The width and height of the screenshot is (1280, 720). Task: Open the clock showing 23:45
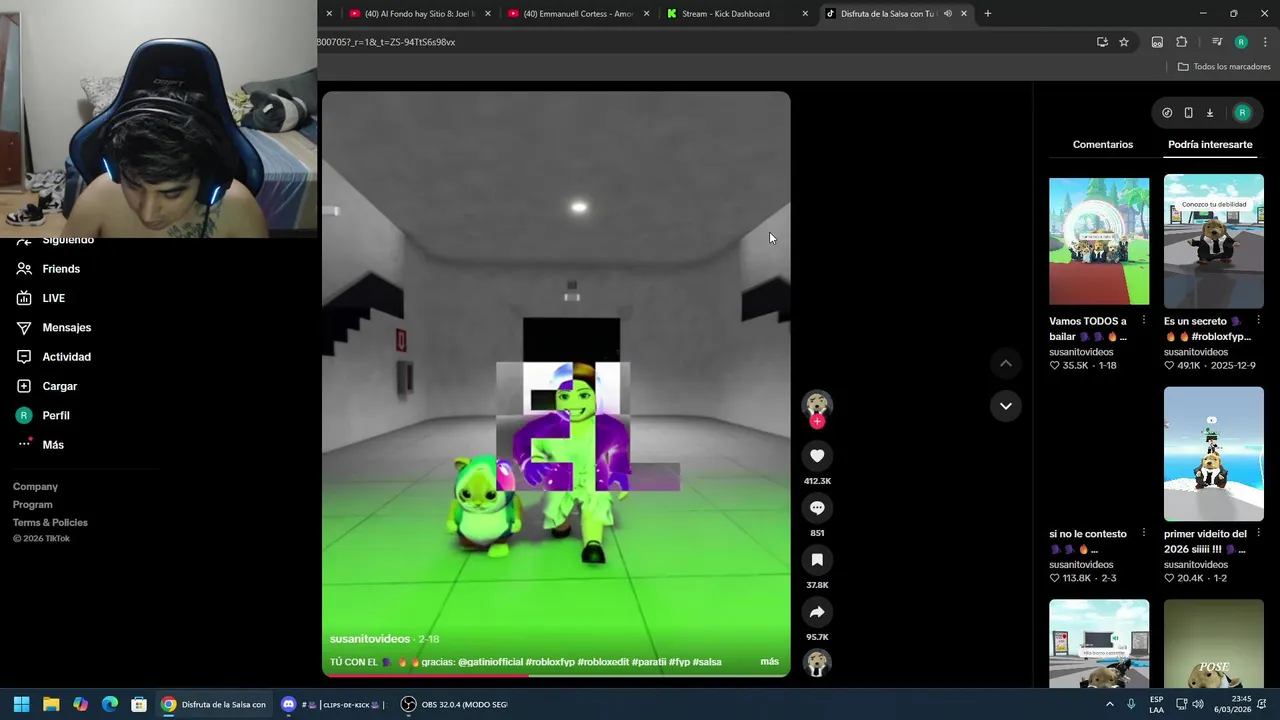[x=1232, y=704]
